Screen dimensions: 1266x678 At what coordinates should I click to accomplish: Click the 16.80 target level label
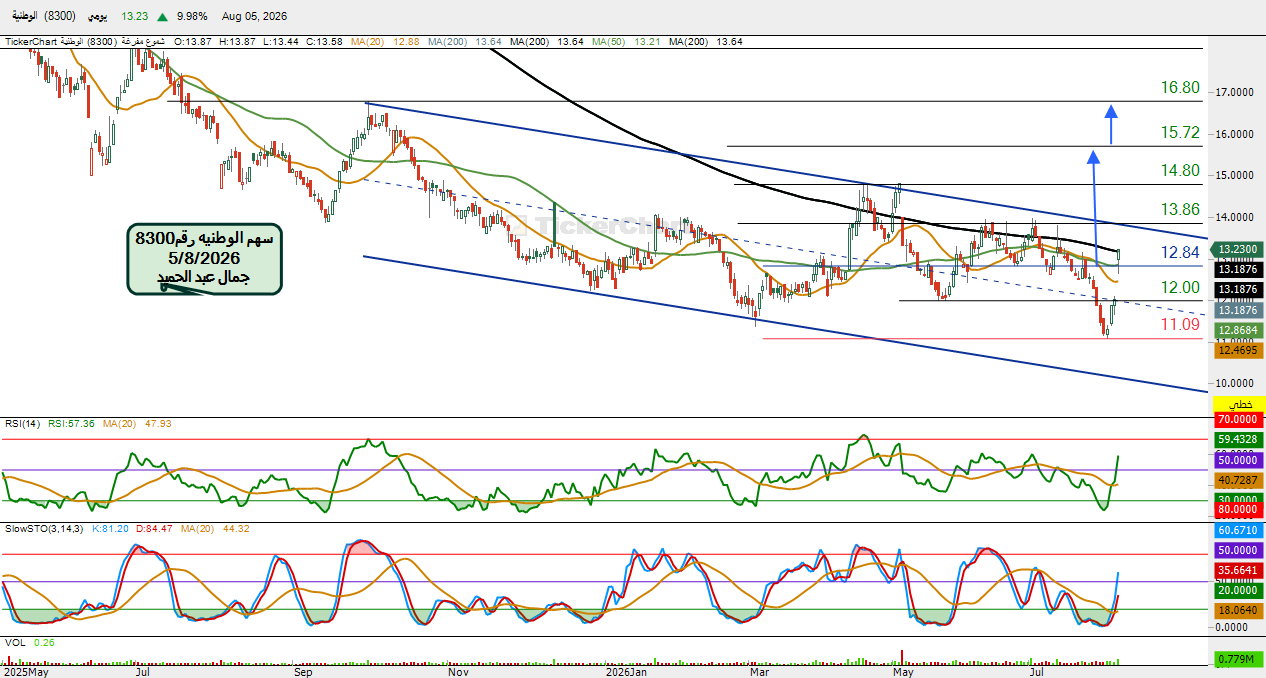tap(1180, 88)
